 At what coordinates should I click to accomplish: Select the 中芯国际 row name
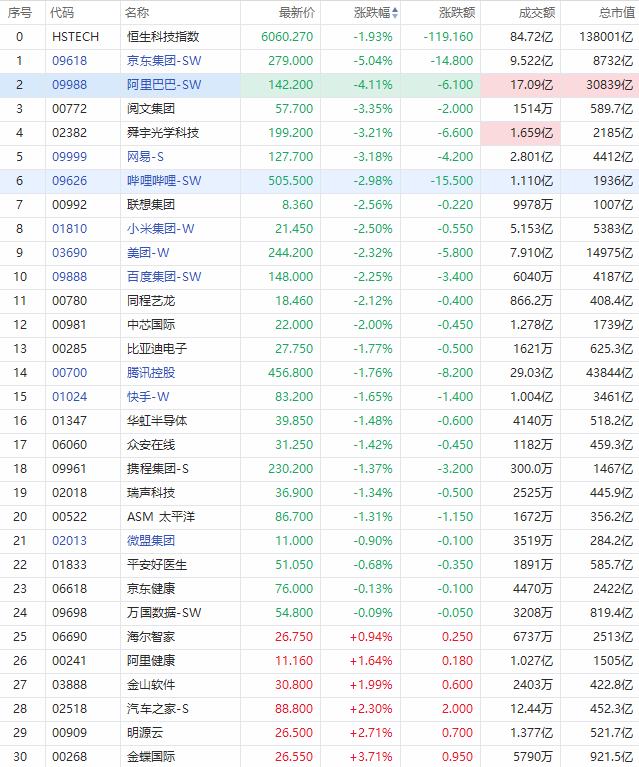click(x=151, y=324)
